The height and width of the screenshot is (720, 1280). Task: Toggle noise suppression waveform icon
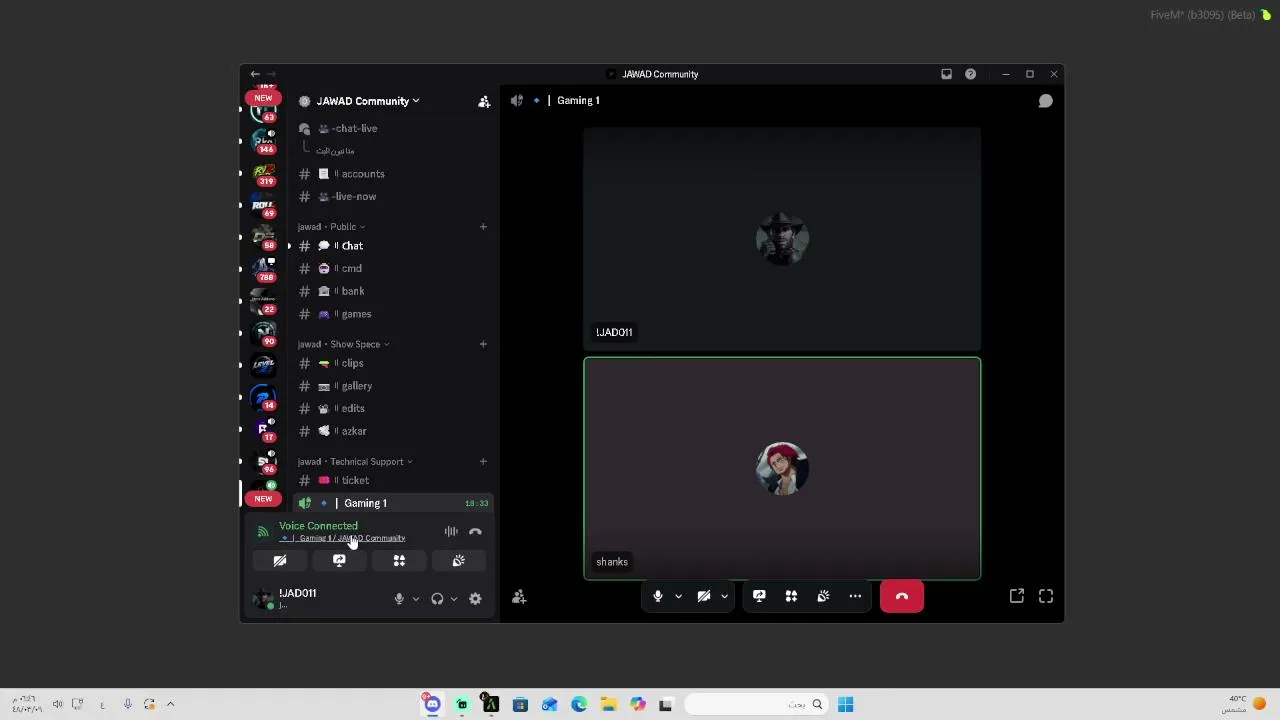451,532
